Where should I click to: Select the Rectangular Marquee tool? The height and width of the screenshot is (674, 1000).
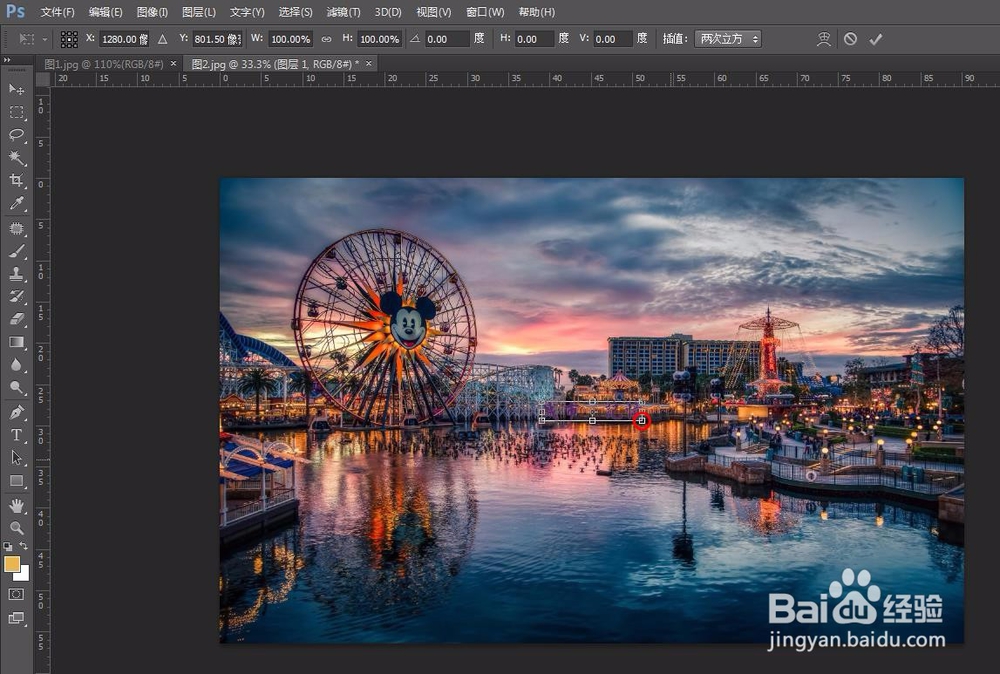[x=17, y=112]
